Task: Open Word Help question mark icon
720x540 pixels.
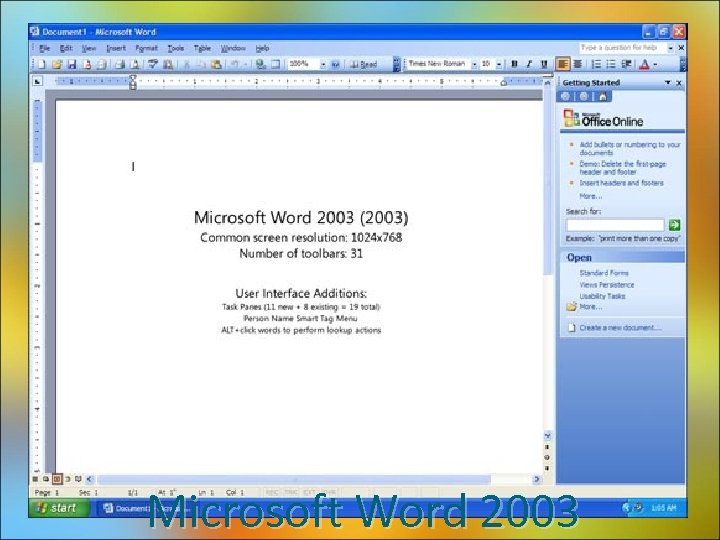Action: pyautogui.click(x=335, y=64)
